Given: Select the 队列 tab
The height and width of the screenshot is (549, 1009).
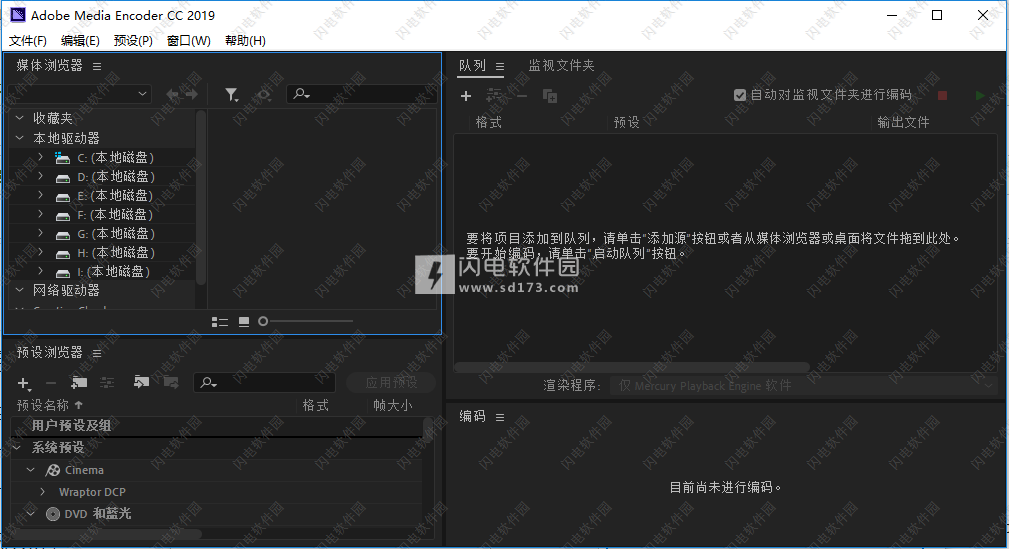Looking at the screenshot, I should click(x=472, y=66).
